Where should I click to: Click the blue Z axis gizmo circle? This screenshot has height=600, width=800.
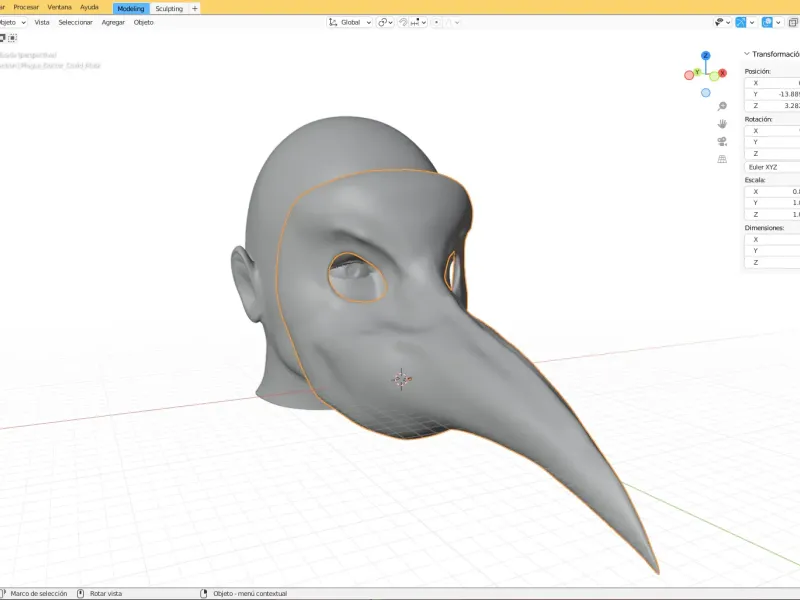click(x=706, y=56)
